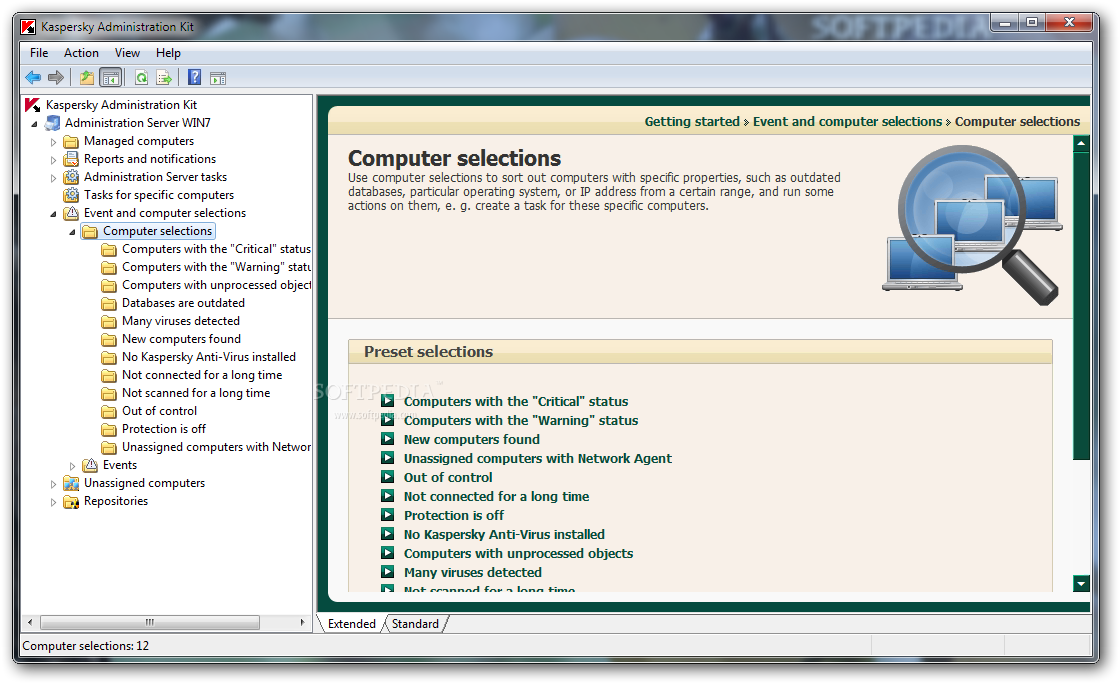Click the Repositories folder icon

(x=71, y=501)
